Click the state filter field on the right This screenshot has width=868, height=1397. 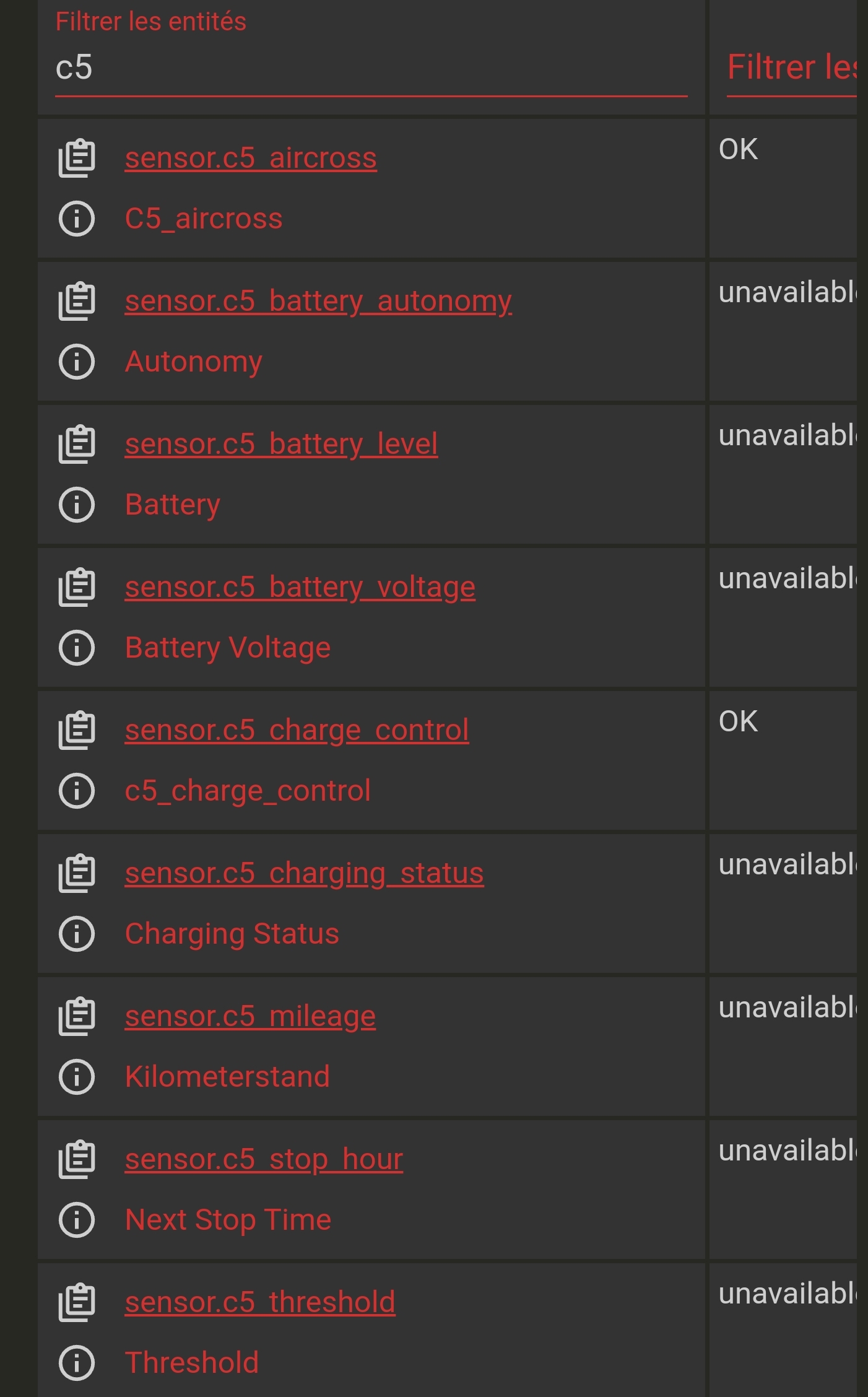(791, 68)
